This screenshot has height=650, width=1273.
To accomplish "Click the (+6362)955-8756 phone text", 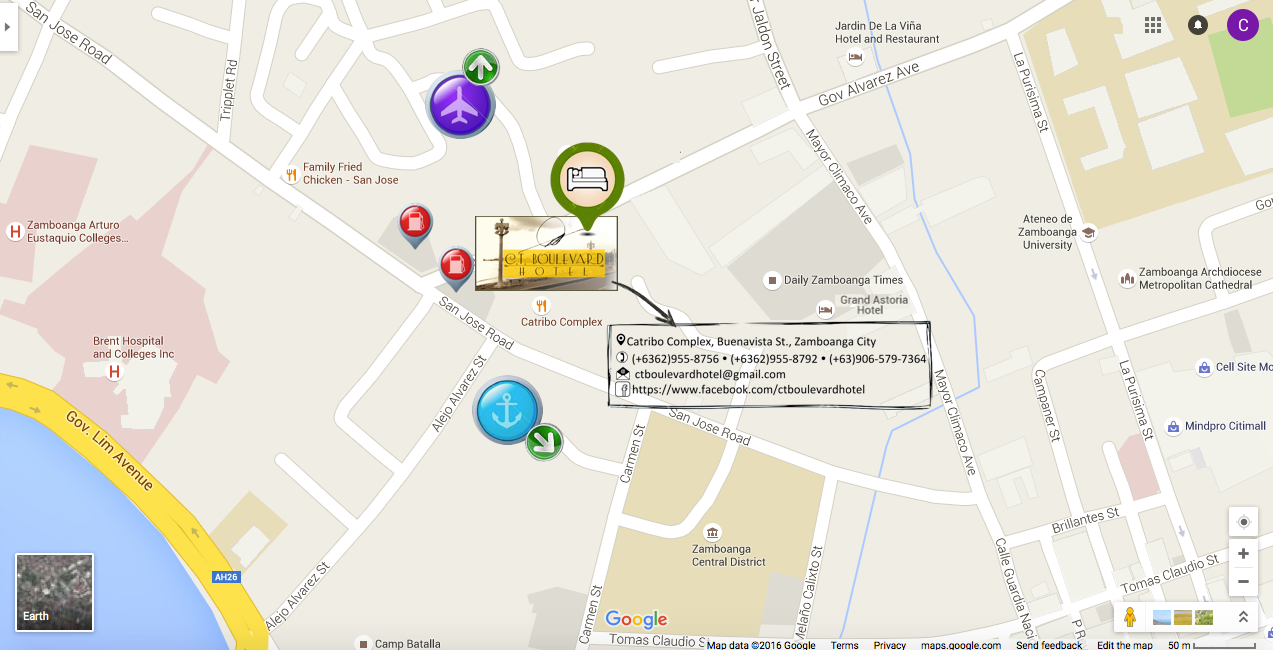I will point(675,359).
